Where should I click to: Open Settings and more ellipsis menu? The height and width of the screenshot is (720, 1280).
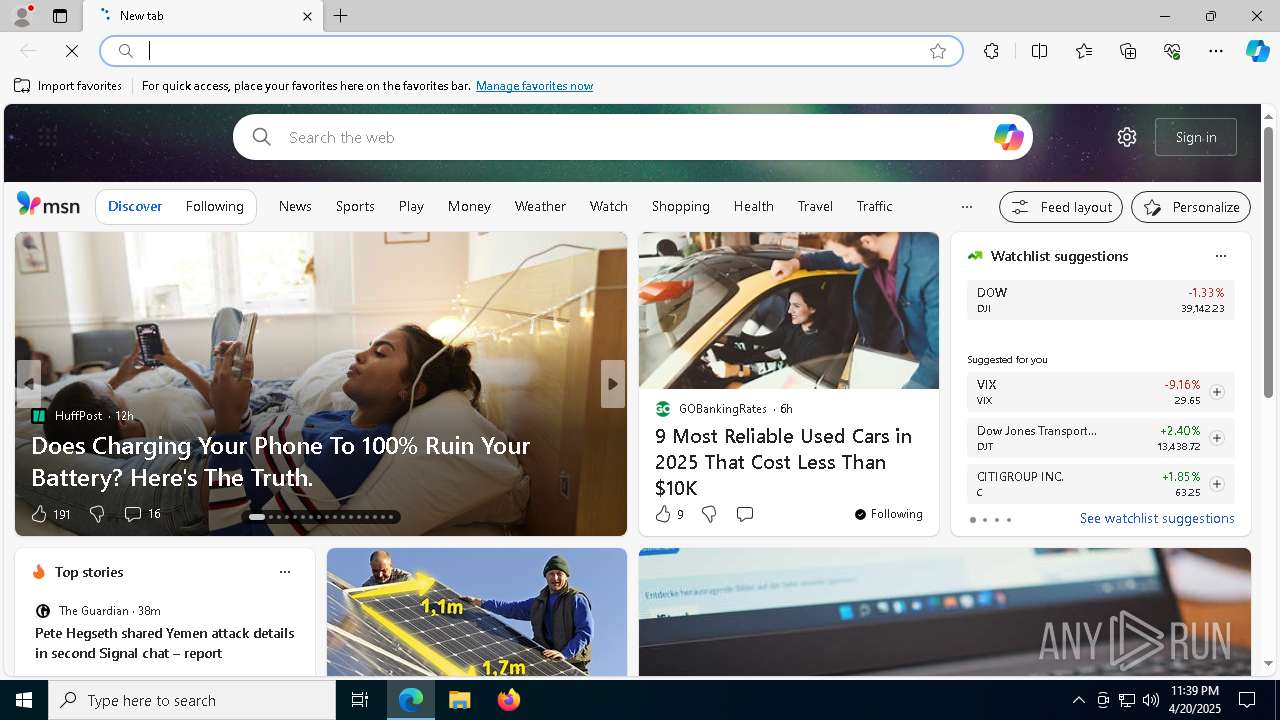[x=1216, y=51]
